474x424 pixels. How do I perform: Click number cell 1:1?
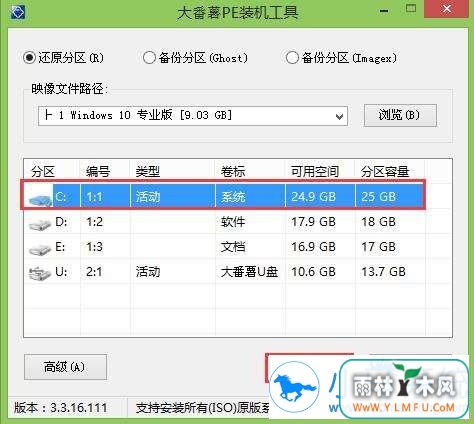click(x=94, y=197)
